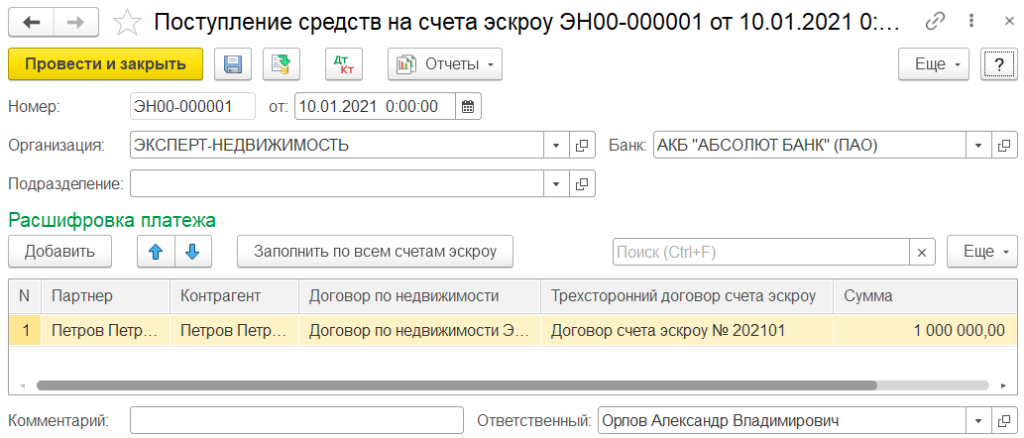
Task: Add document to favorites star
Action: tap(127, 21)
